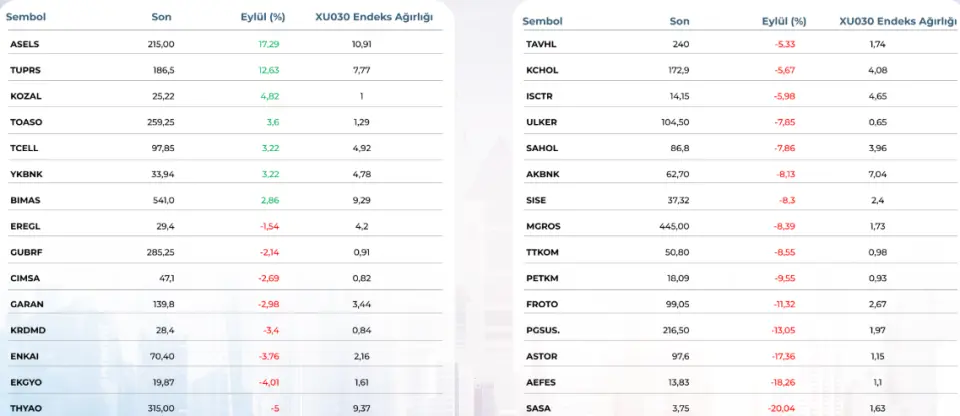The height and width of the screenshot is (416, 960).
Task: Click the BIMAS symbol
Action: coord(23,200)
